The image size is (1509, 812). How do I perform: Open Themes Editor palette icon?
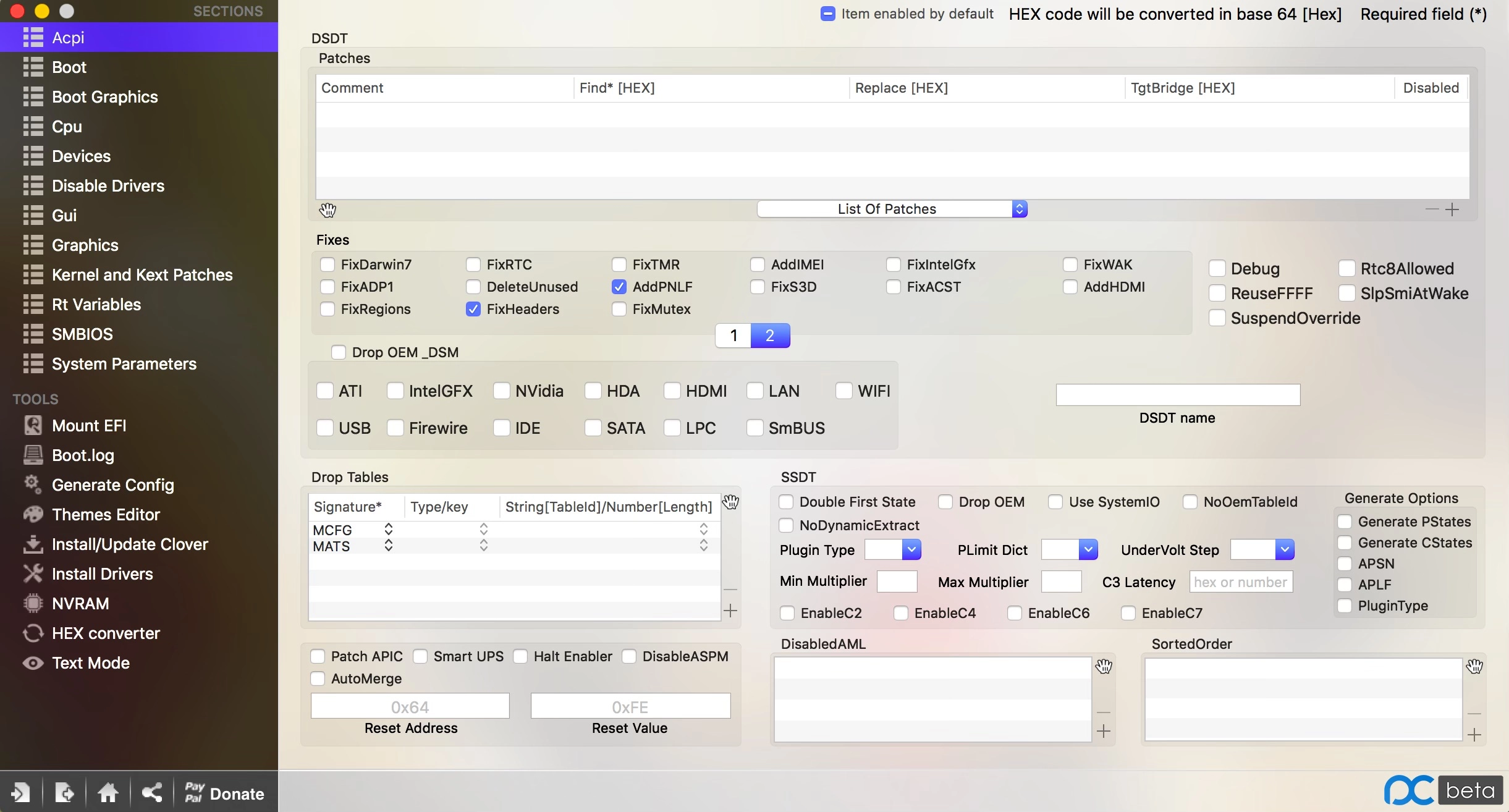33,514
